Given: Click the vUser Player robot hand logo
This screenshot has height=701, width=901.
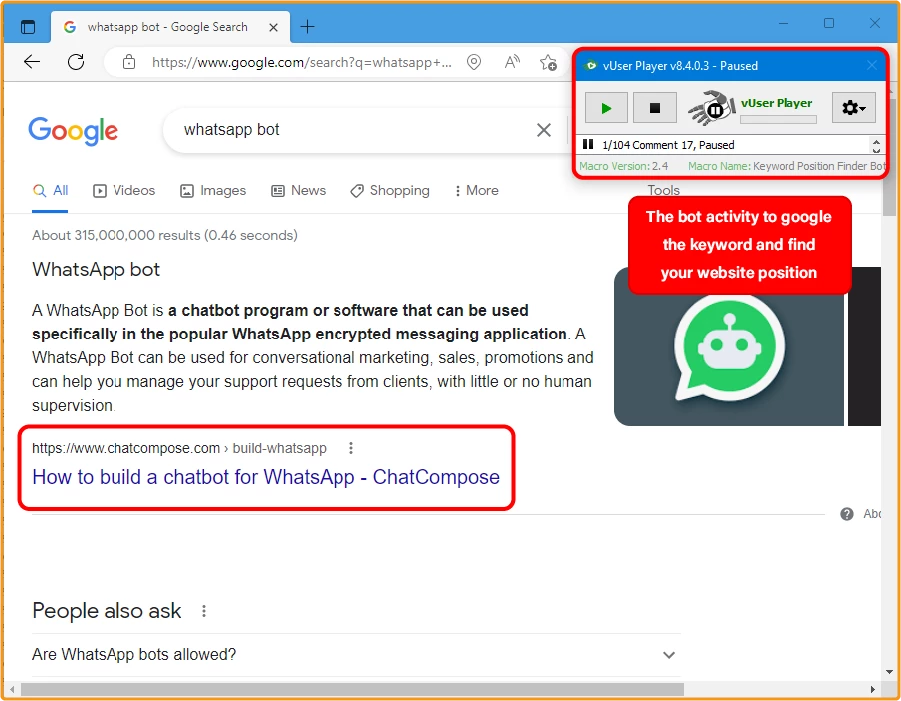Looking at the screenshot, I should coord(711,107).
